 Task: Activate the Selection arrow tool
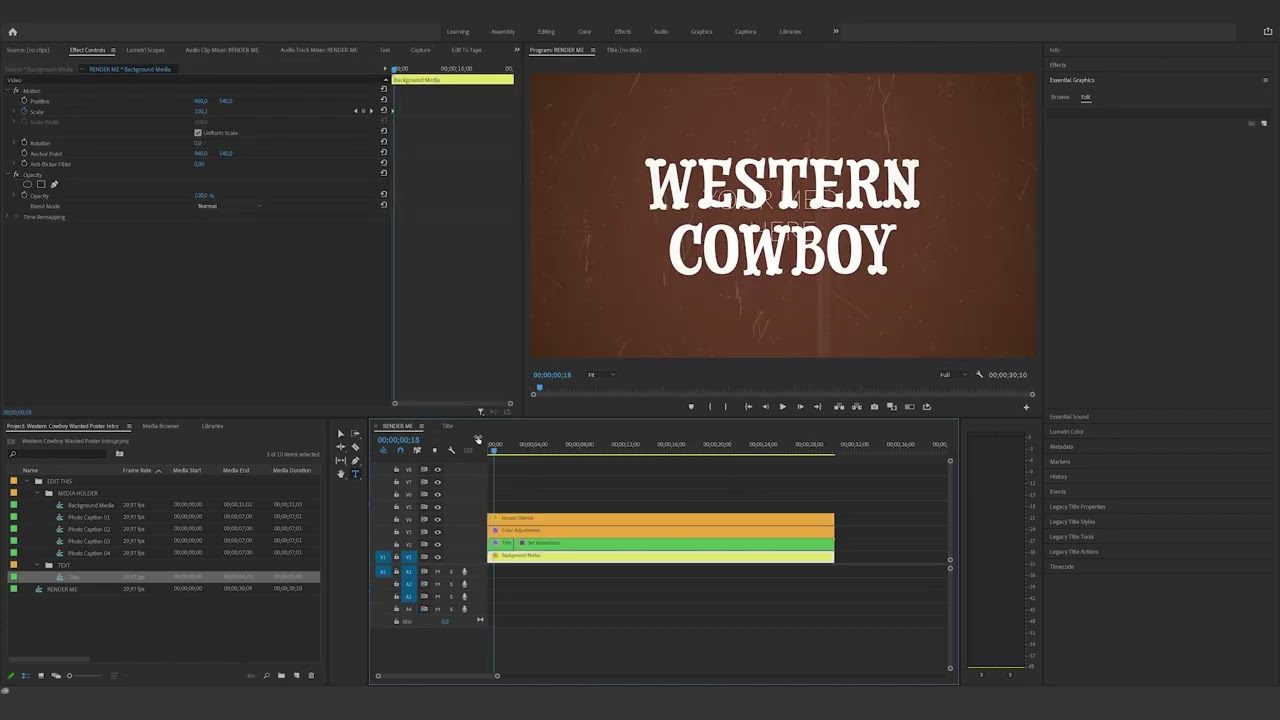341,434
